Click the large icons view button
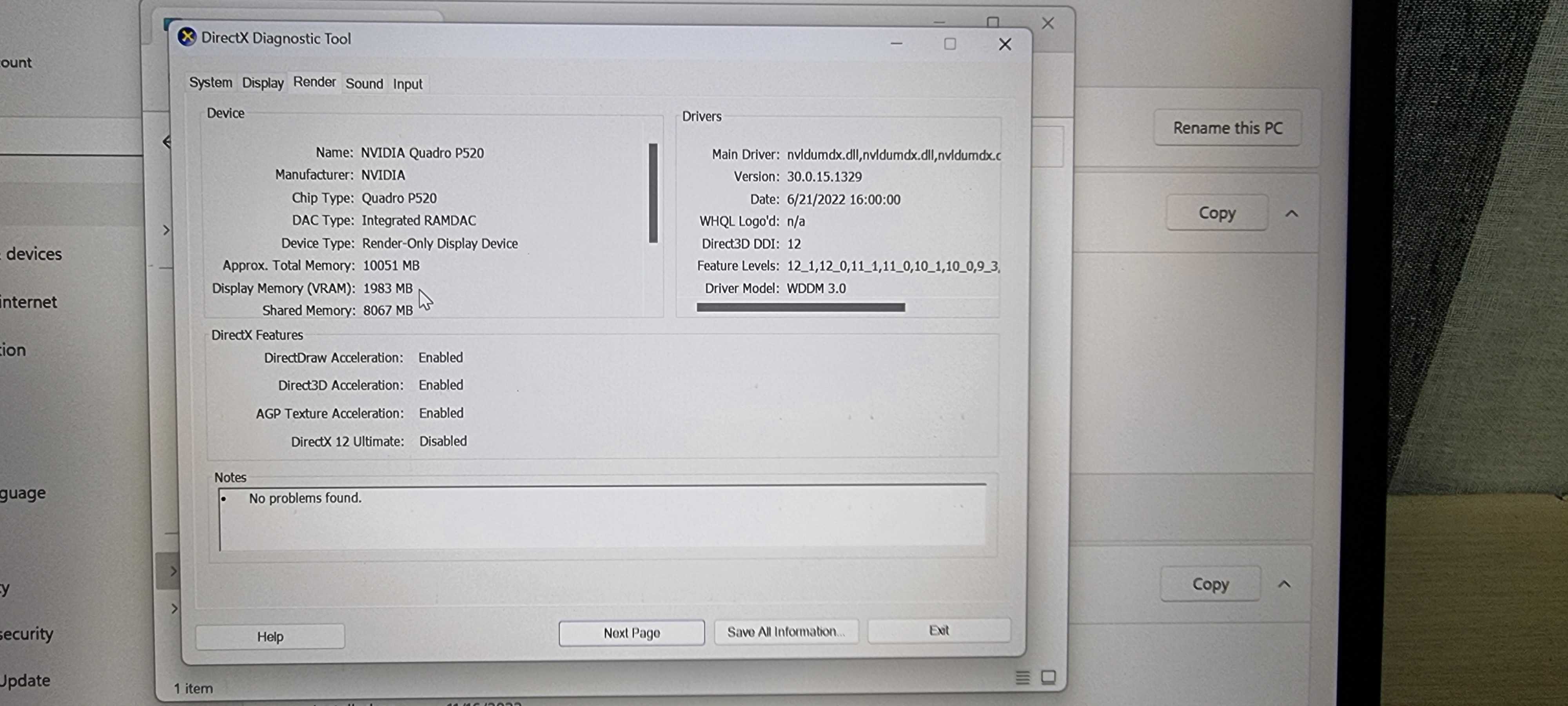Screen dimensions: 1568x706 click(x=1048, y=677)
